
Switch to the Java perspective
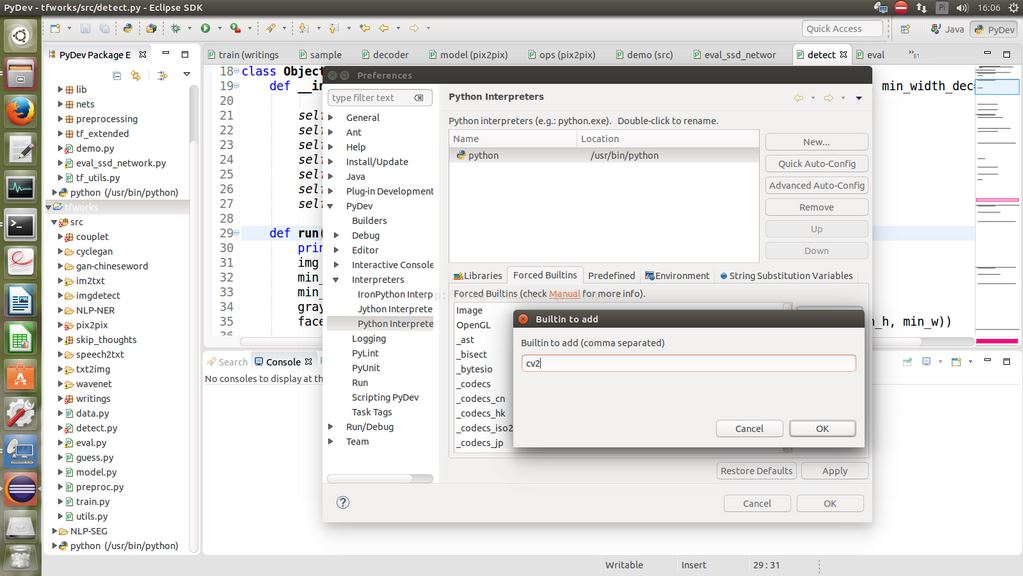pyautogui.click(x=948, y=29)
